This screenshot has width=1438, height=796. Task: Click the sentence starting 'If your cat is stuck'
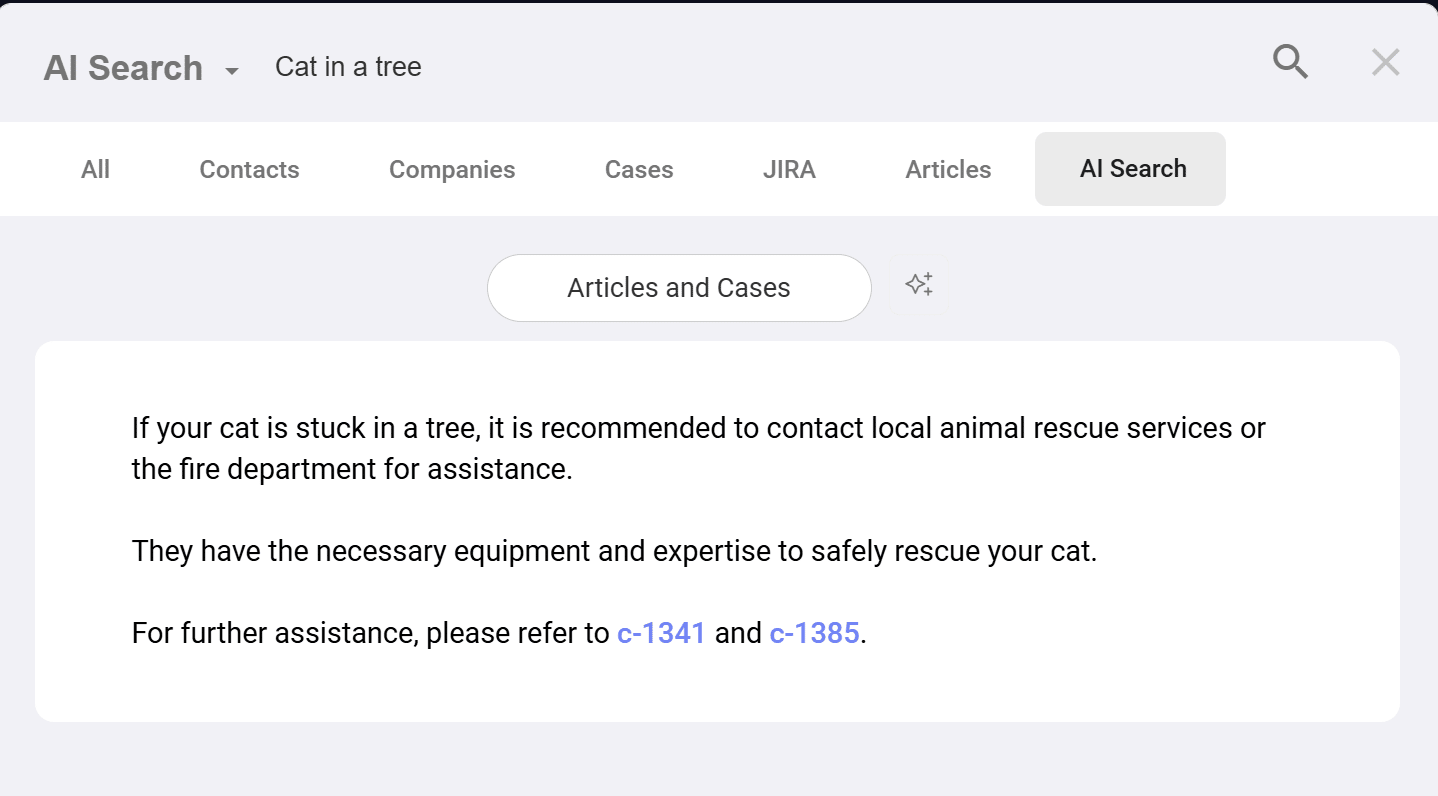point(698,428)
